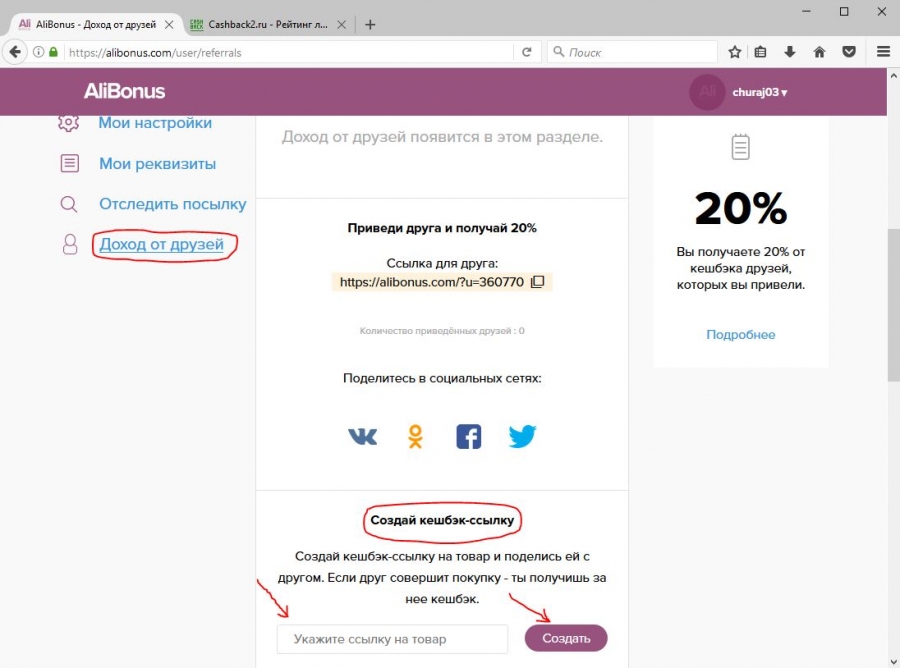Share the referral link on Twitter

coord(522,437)
